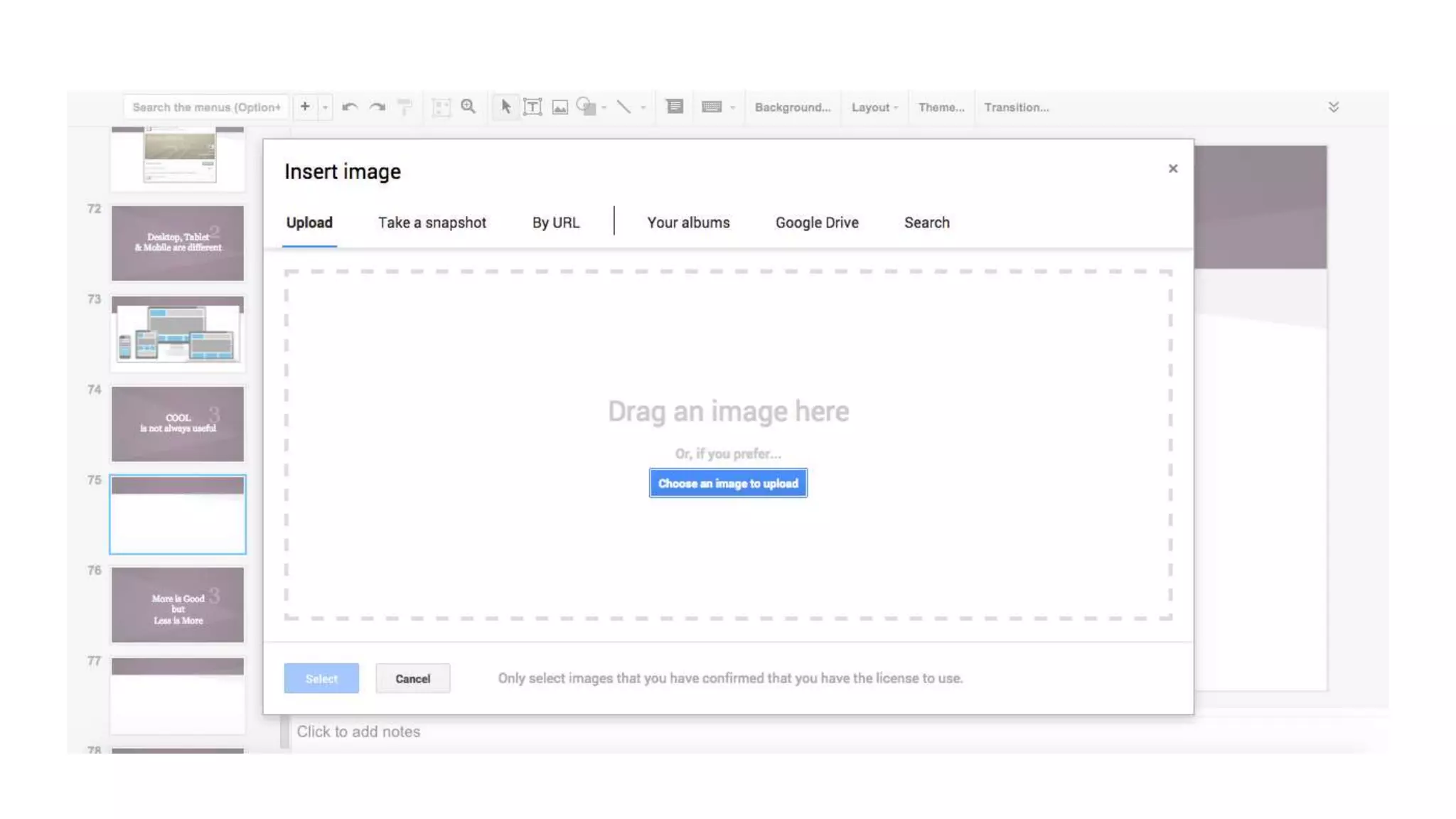Switch to the Google Drive tab

point(816,223)
